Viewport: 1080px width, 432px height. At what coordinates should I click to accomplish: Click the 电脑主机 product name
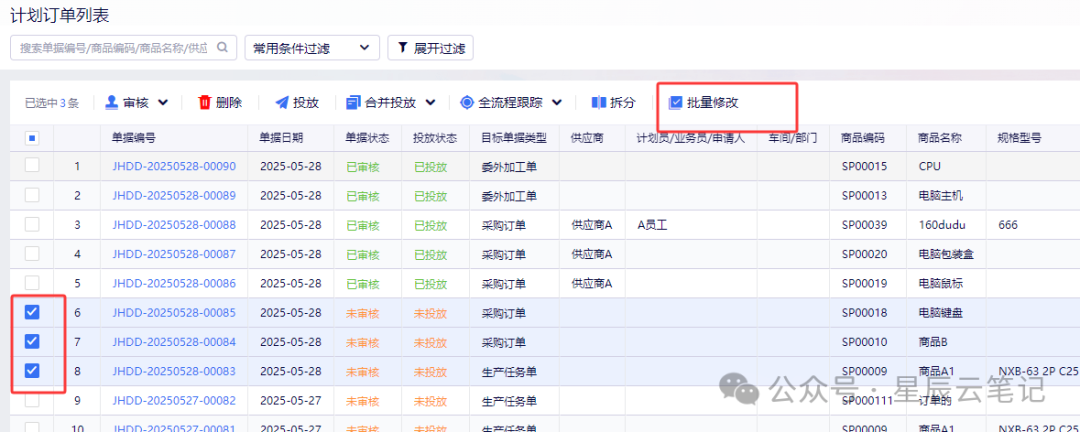coord(941,196)
